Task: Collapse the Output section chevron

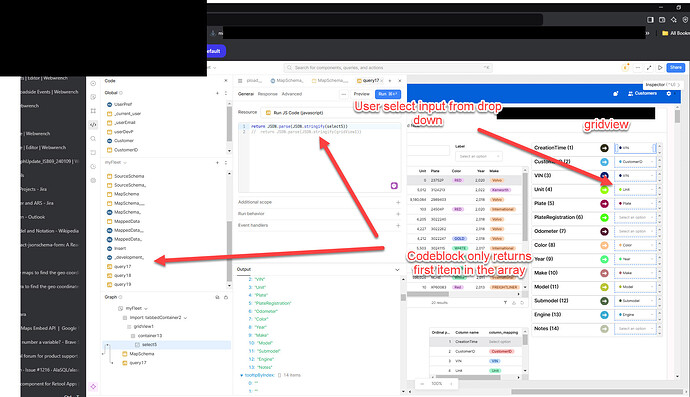Action: coord(397,269)
